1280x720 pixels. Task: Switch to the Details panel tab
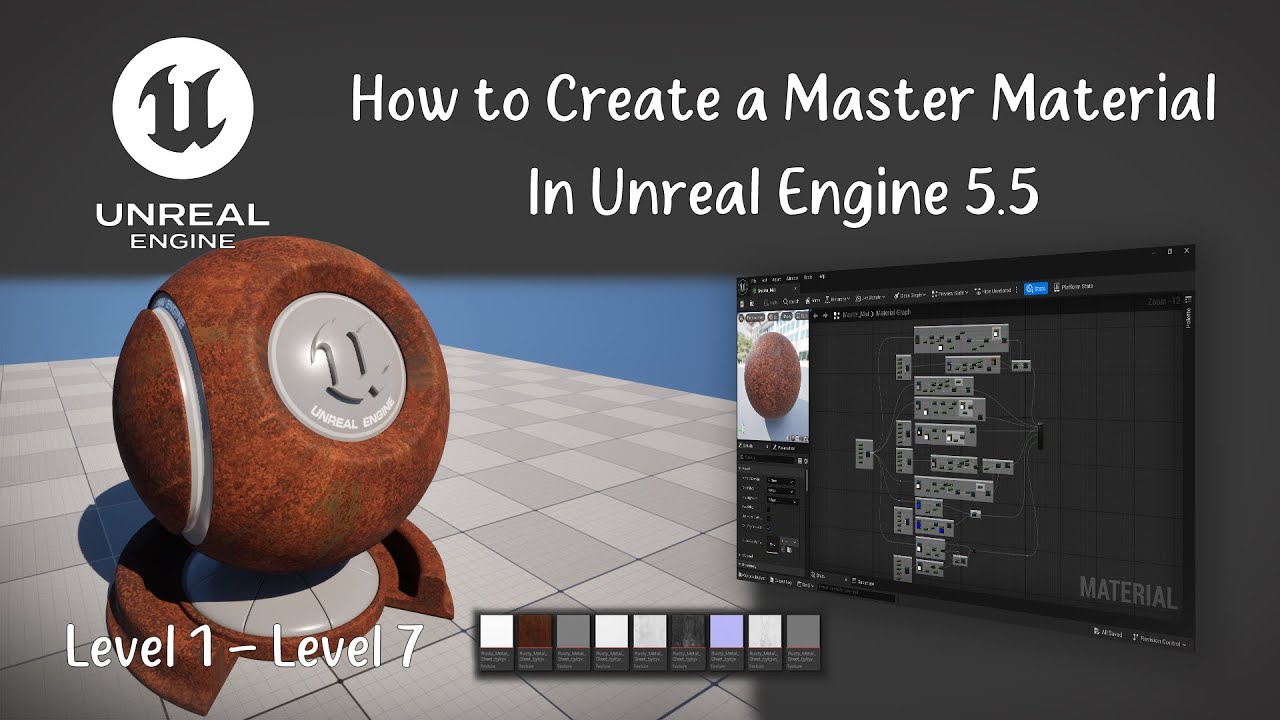click(x=746, y=446)
